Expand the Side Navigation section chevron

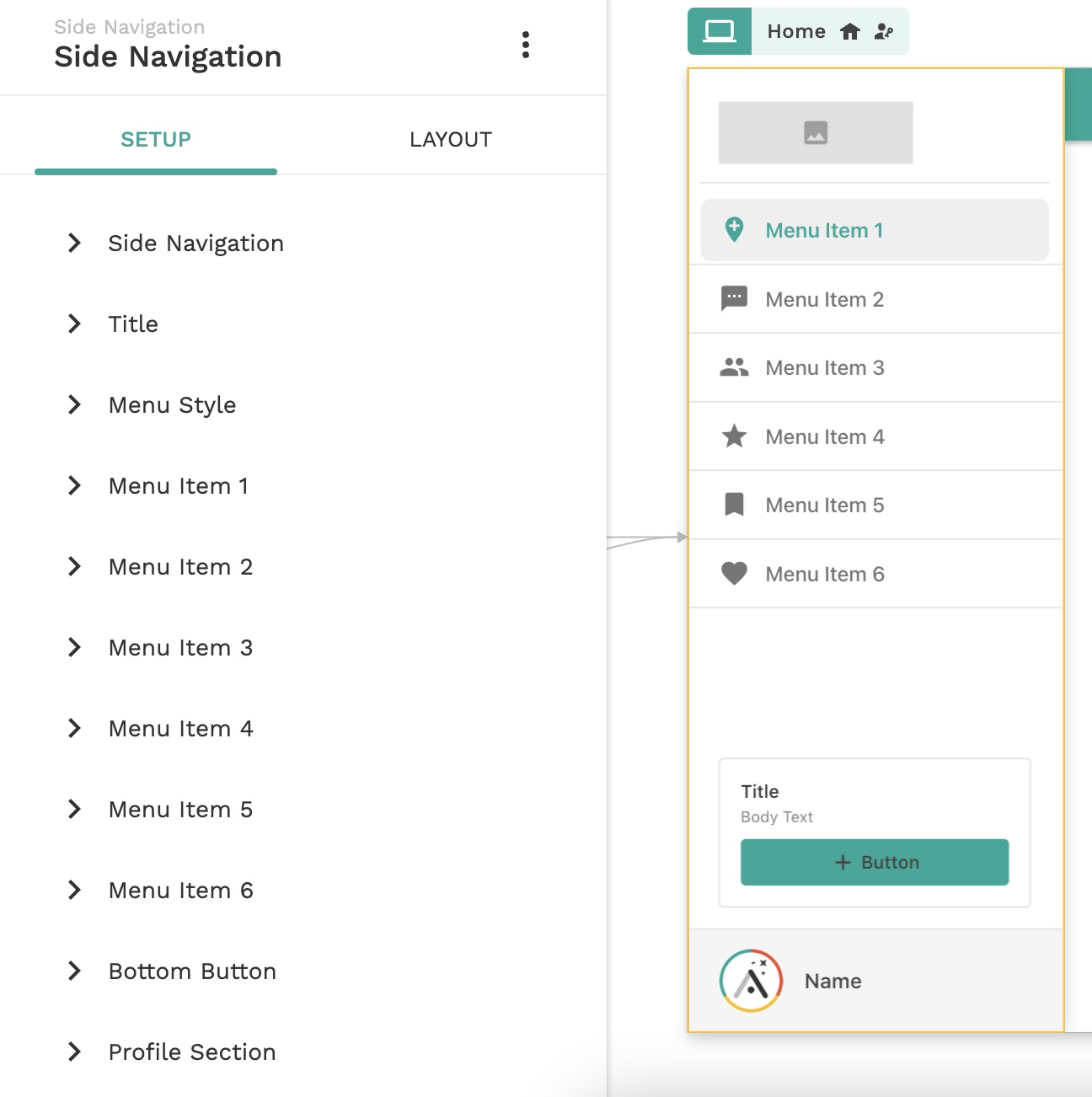click(75, 243)
